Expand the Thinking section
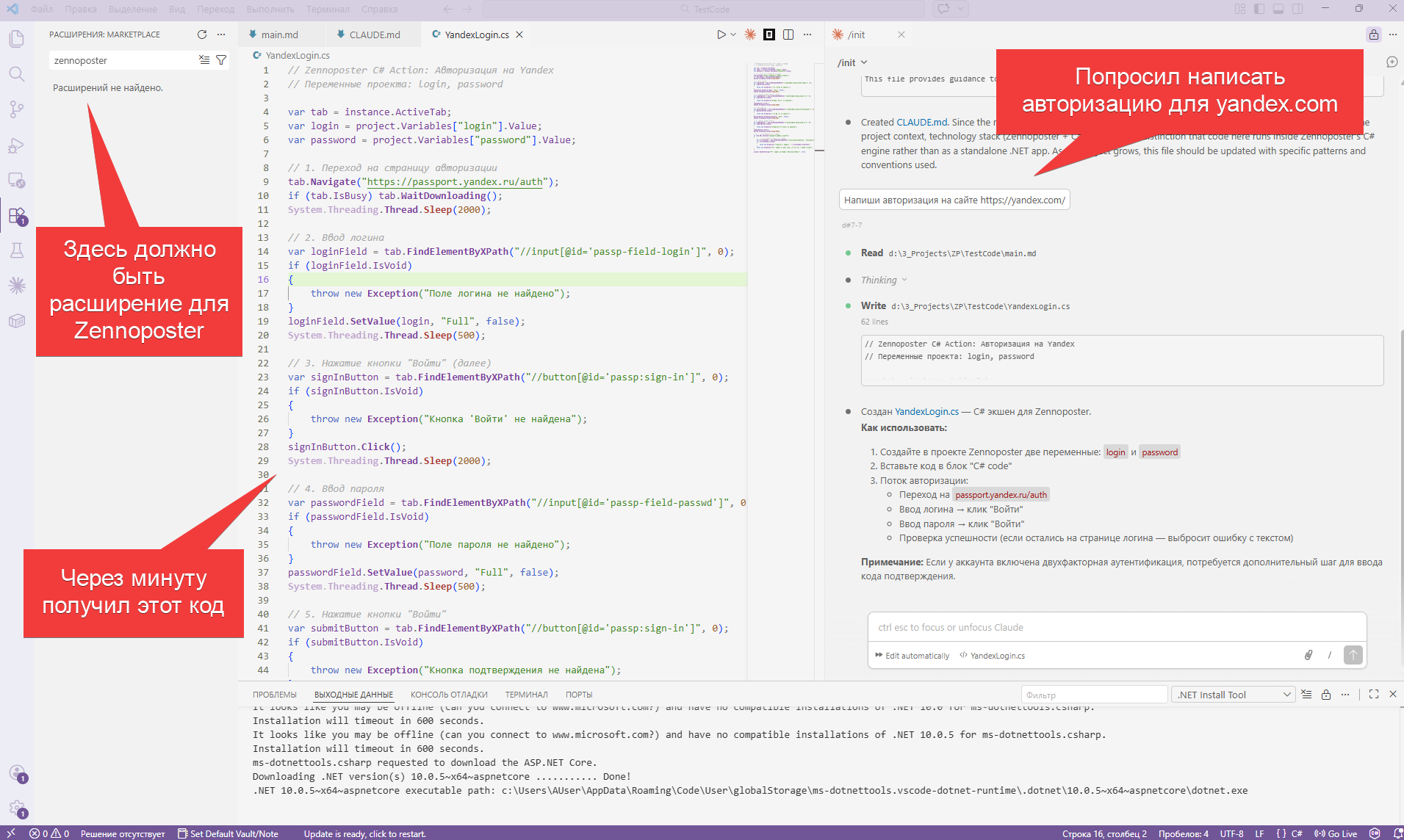The height and width of the screenshot is (840, 1404). pos(884,280)
